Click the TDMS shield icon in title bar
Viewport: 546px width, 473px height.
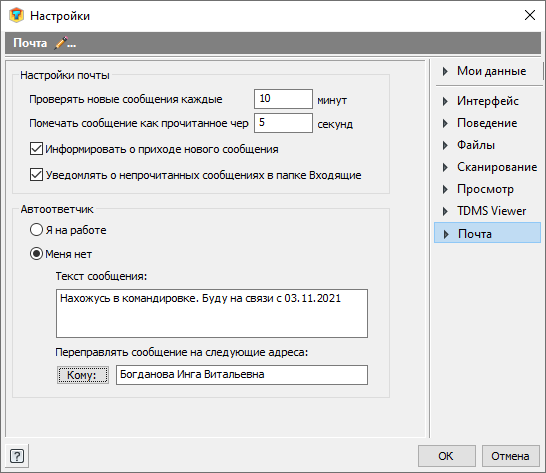[x=16, y=16]
